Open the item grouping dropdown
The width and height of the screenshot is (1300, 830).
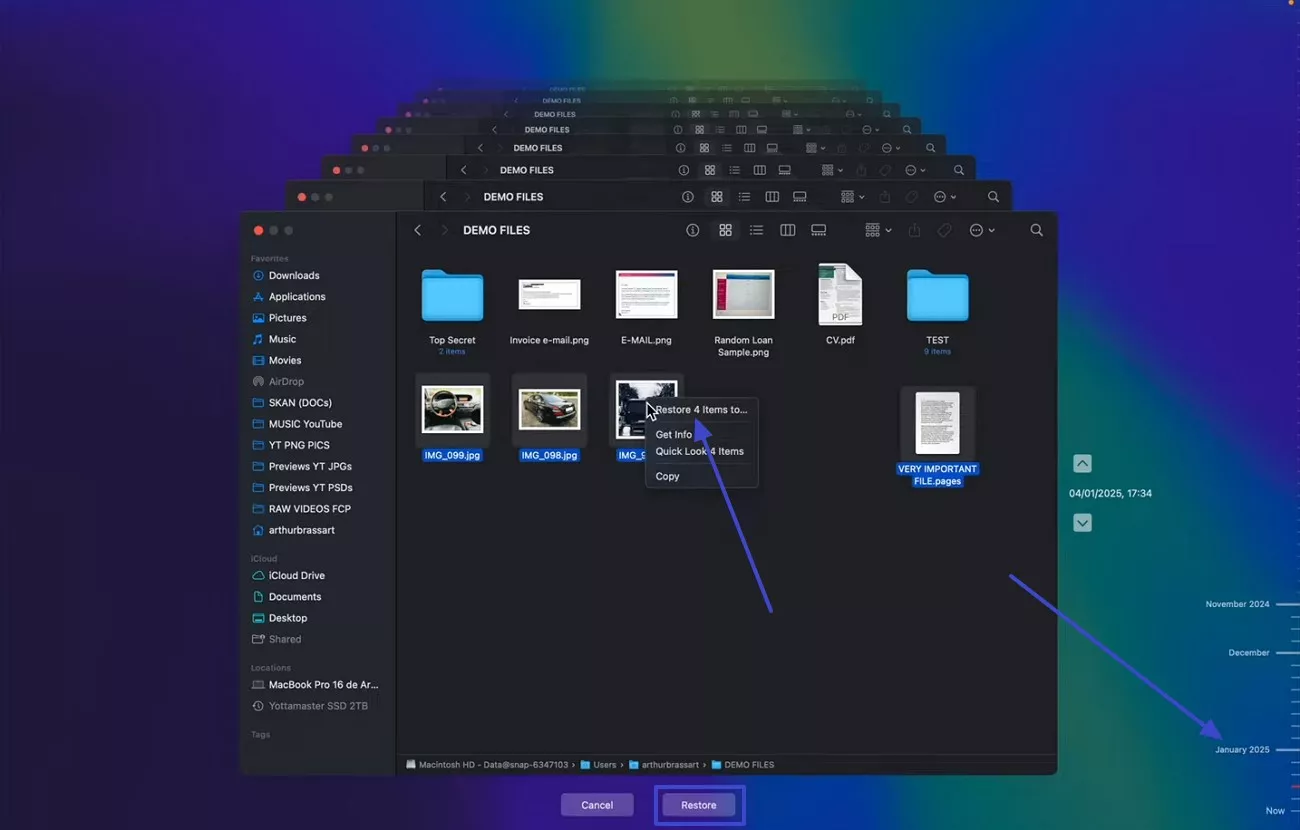pyautogui.click(x=877, y=230)
